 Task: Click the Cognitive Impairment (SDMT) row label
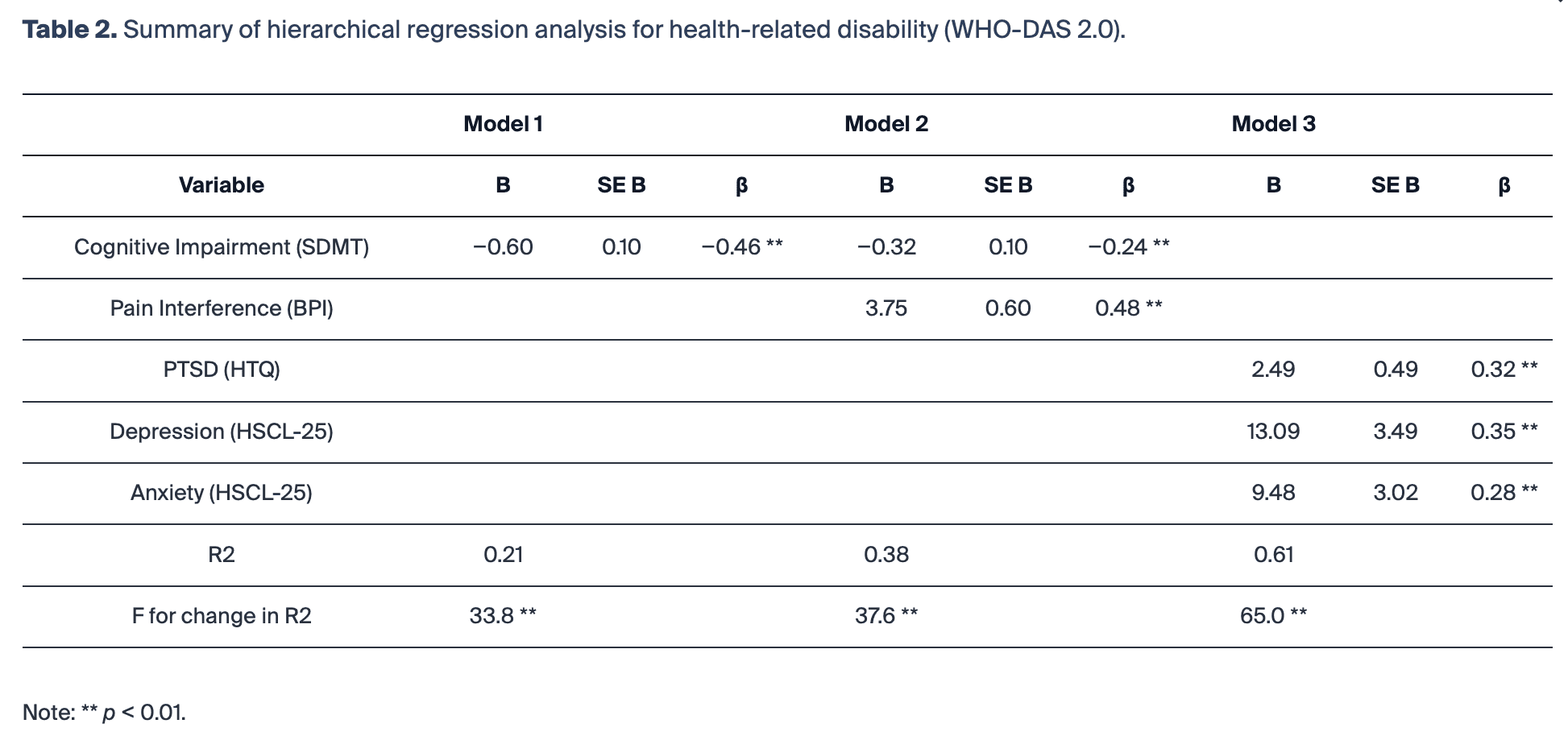coord(222,247)
